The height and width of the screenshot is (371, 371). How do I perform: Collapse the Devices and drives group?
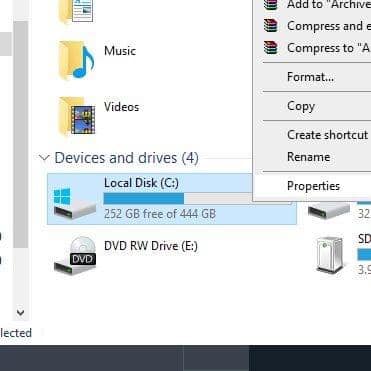(x=44, y=158)
